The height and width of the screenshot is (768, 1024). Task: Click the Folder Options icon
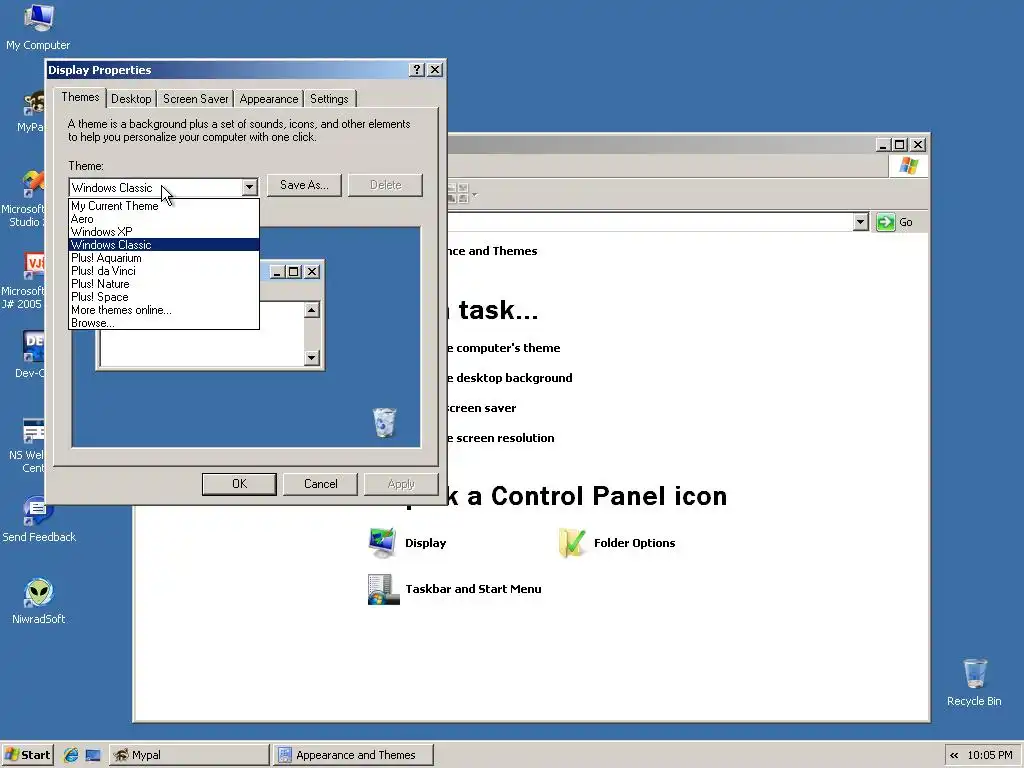[572, 543]
